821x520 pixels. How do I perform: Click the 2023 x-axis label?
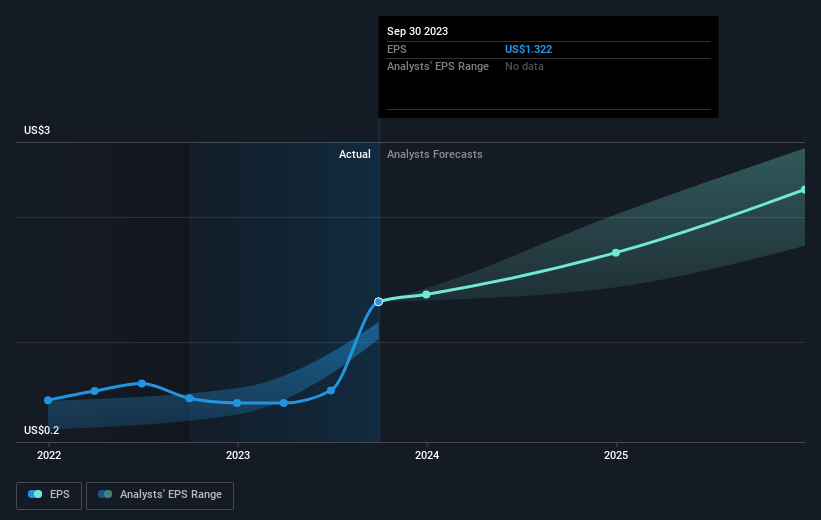coord(238,455)
